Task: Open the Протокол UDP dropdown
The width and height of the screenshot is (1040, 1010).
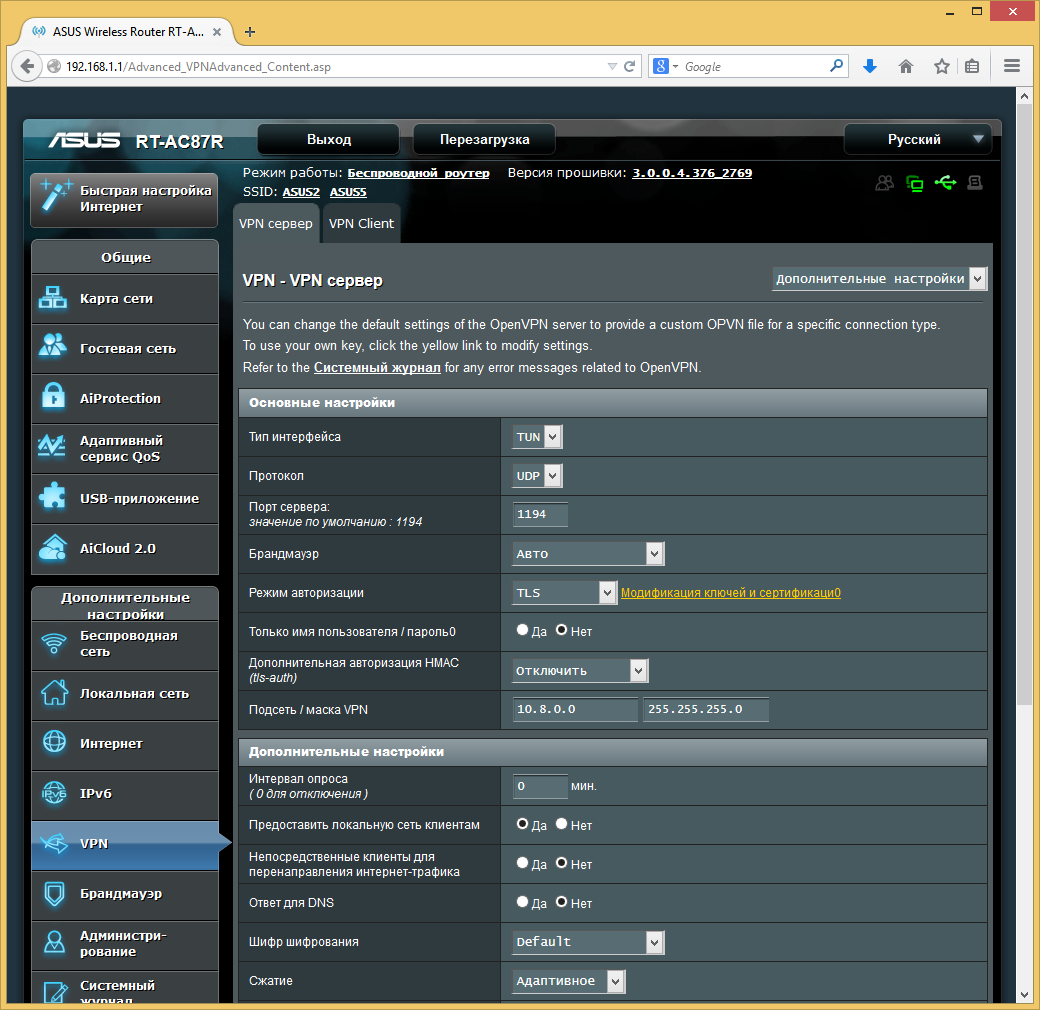Action: (537, 476)
